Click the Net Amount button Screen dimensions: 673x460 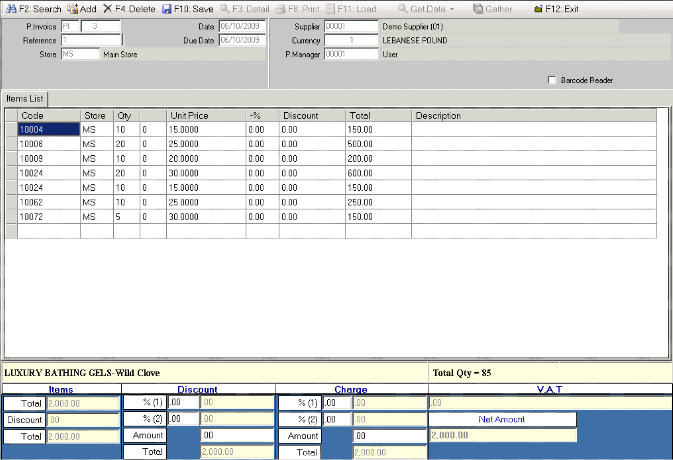click(502, 419)
